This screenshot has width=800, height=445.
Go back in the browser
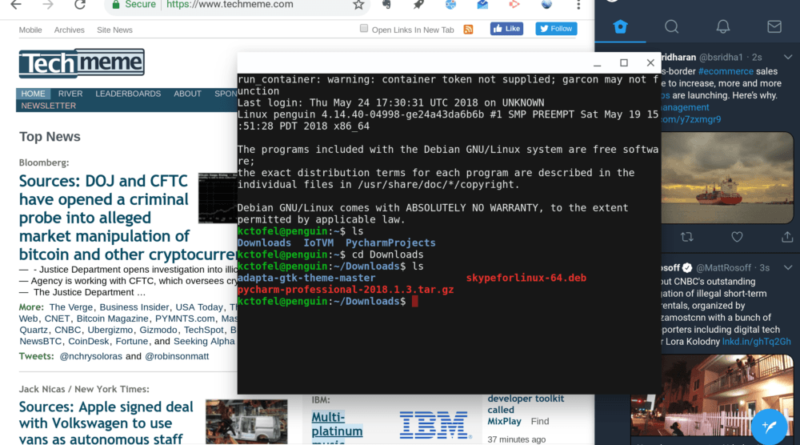pyautogui.click(x=16, y=5)
